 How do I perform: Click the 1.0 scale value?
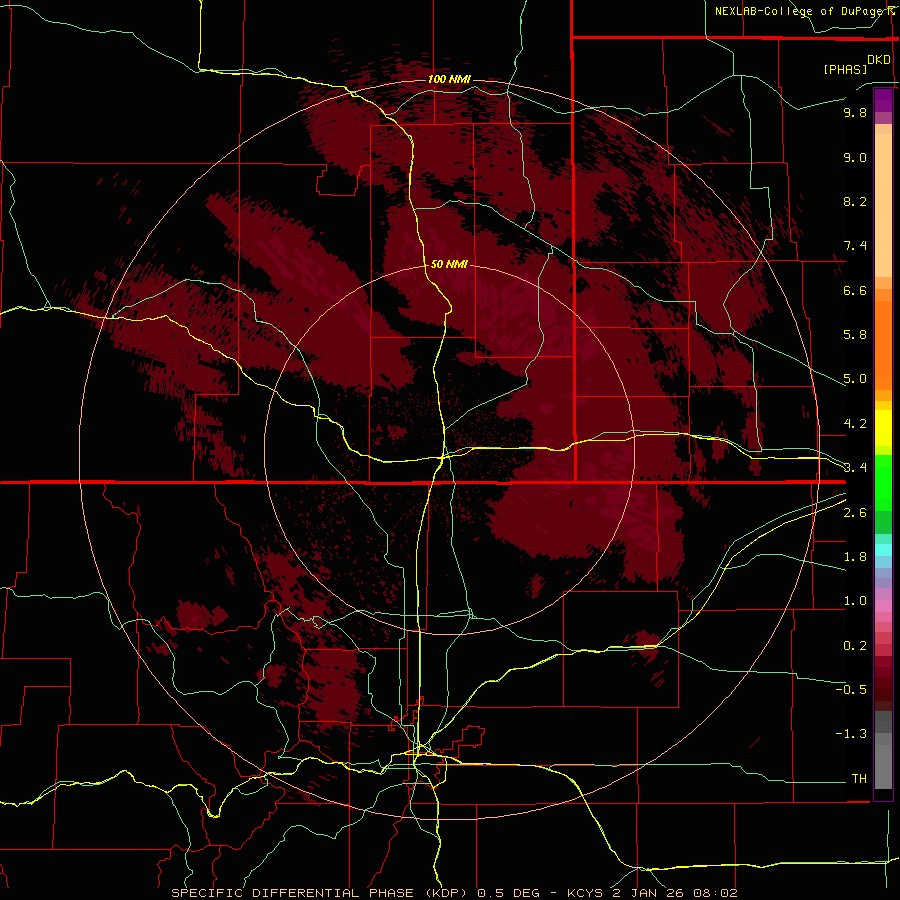tap(855, 601)
